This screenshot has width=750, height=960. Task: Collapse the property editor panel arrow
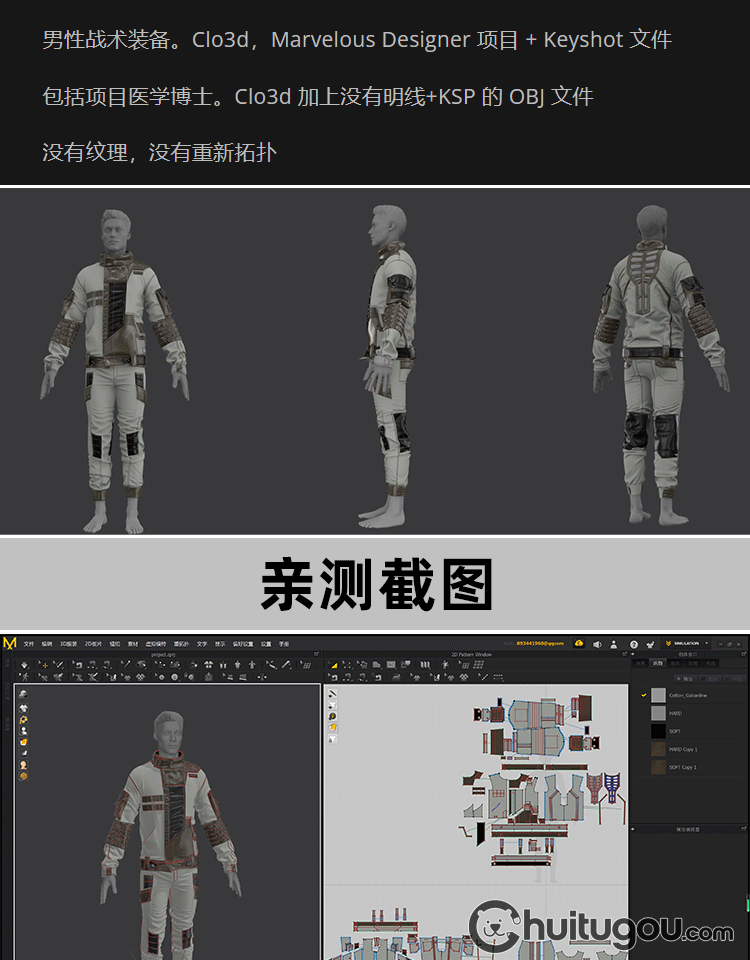coord(632,829)
